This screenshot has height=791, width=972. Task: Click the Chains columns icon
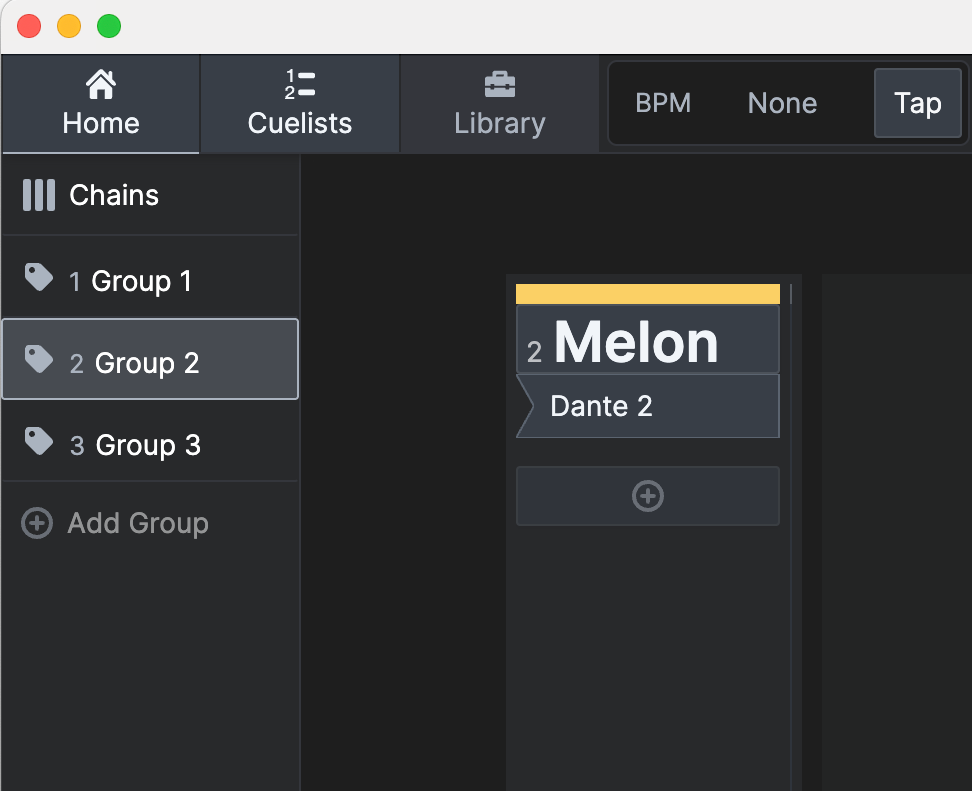click(x=39, y=195)
